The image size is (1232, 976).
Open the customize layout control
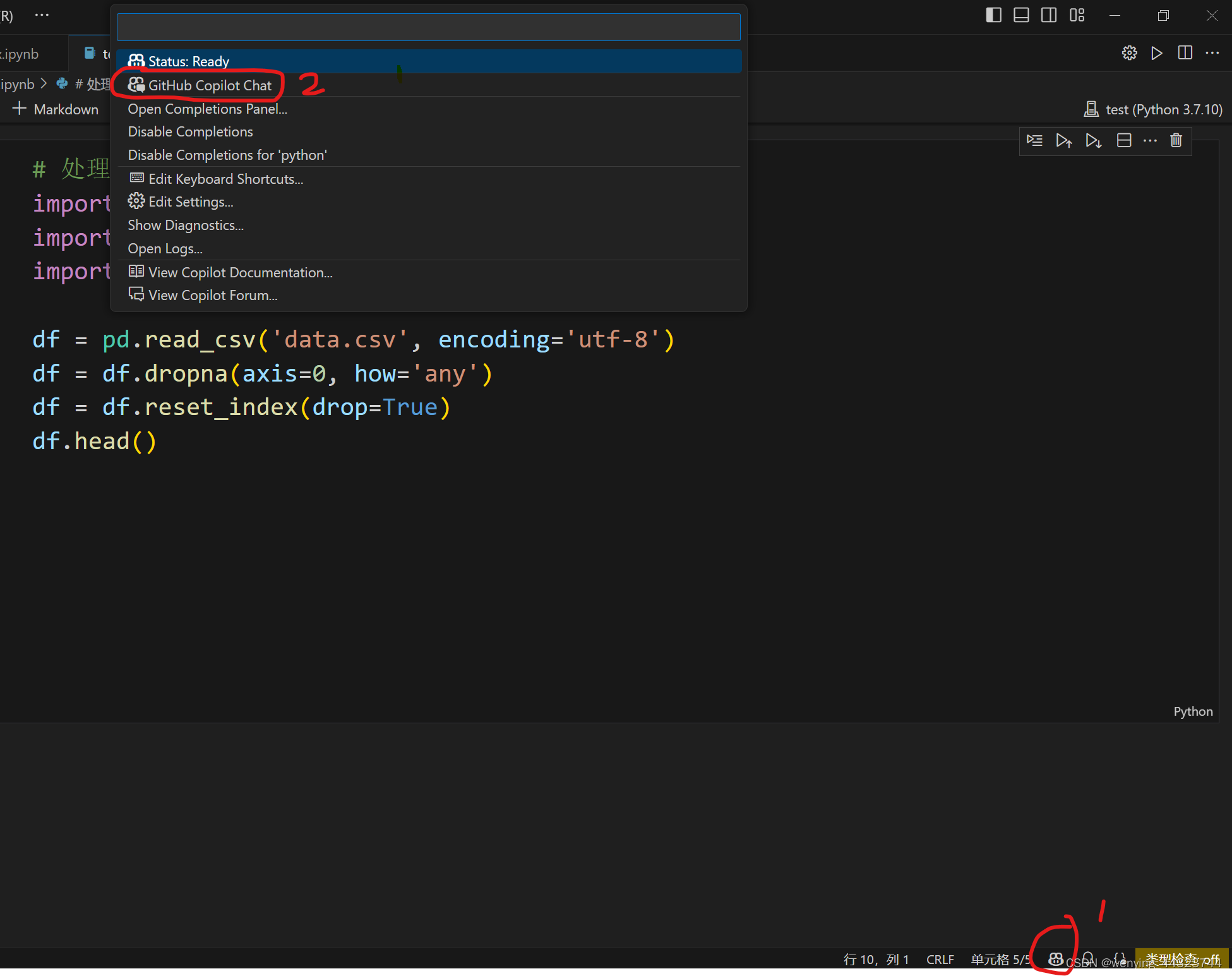coord(1077,15)
